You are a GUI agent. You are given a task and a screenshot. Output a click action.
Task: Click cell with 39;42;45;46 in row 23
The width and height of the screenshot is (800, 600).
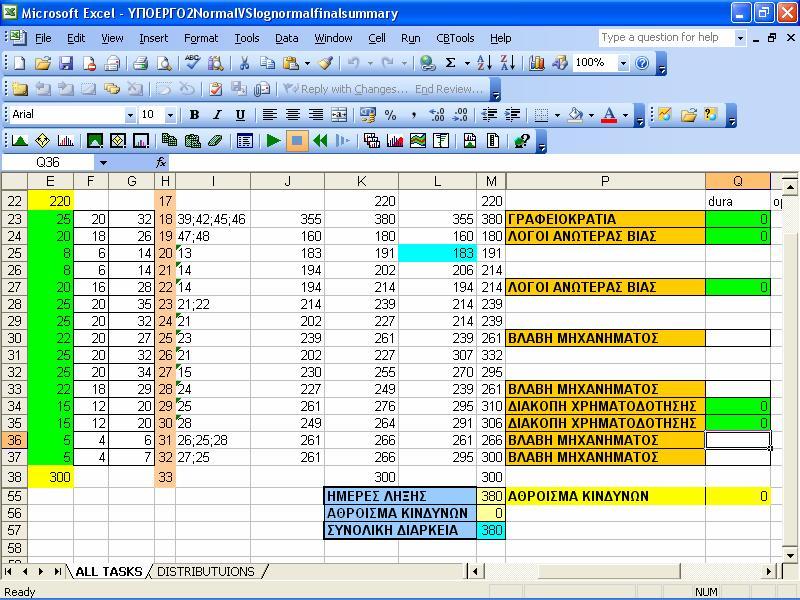tap(213, 219)
